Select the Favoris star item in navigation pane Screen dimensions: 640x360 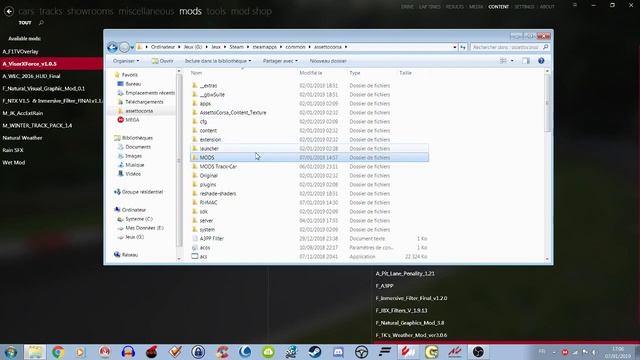127,75
